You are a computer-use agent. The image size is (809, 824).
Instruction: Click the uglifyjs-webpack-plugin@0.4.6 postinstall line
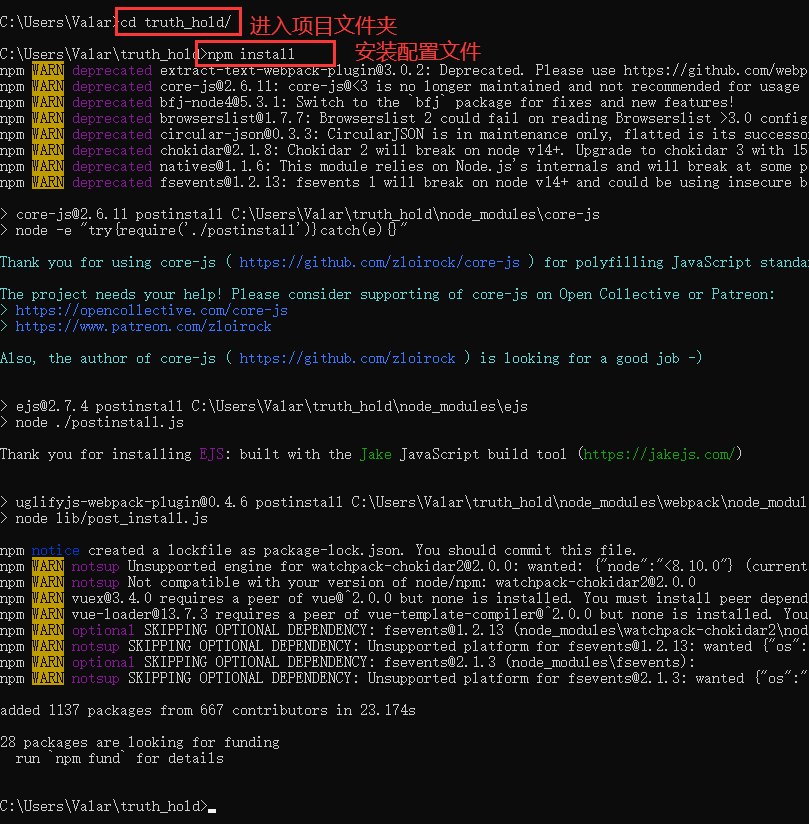tap(403, 502)
